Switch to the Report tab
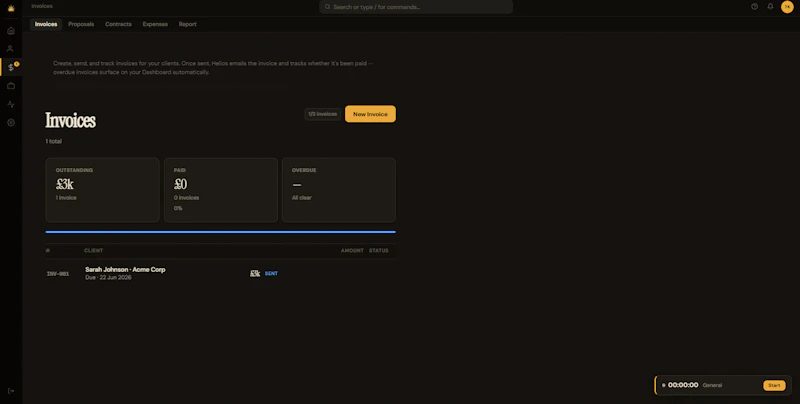The width and height of the screenshot is (800, 404). click(187, 24)
